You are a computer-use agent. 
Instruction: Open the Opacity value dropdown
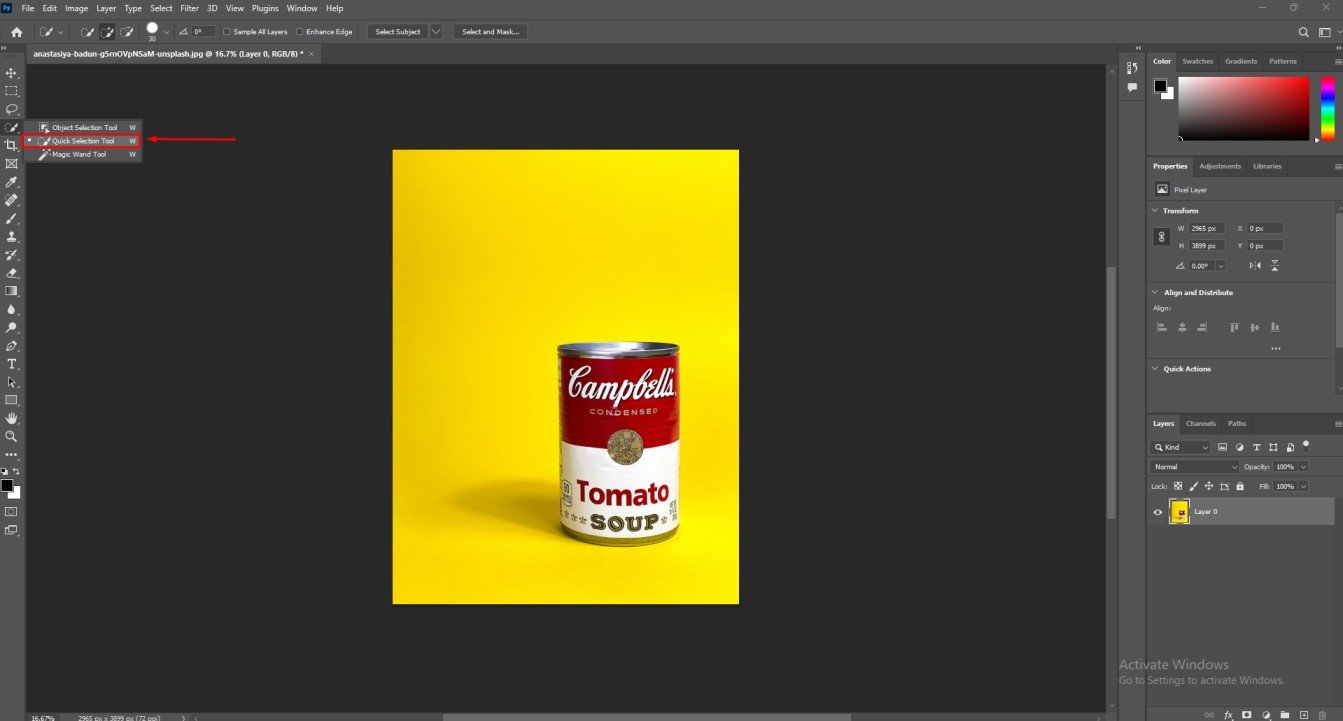click(x=1303, y=467)
